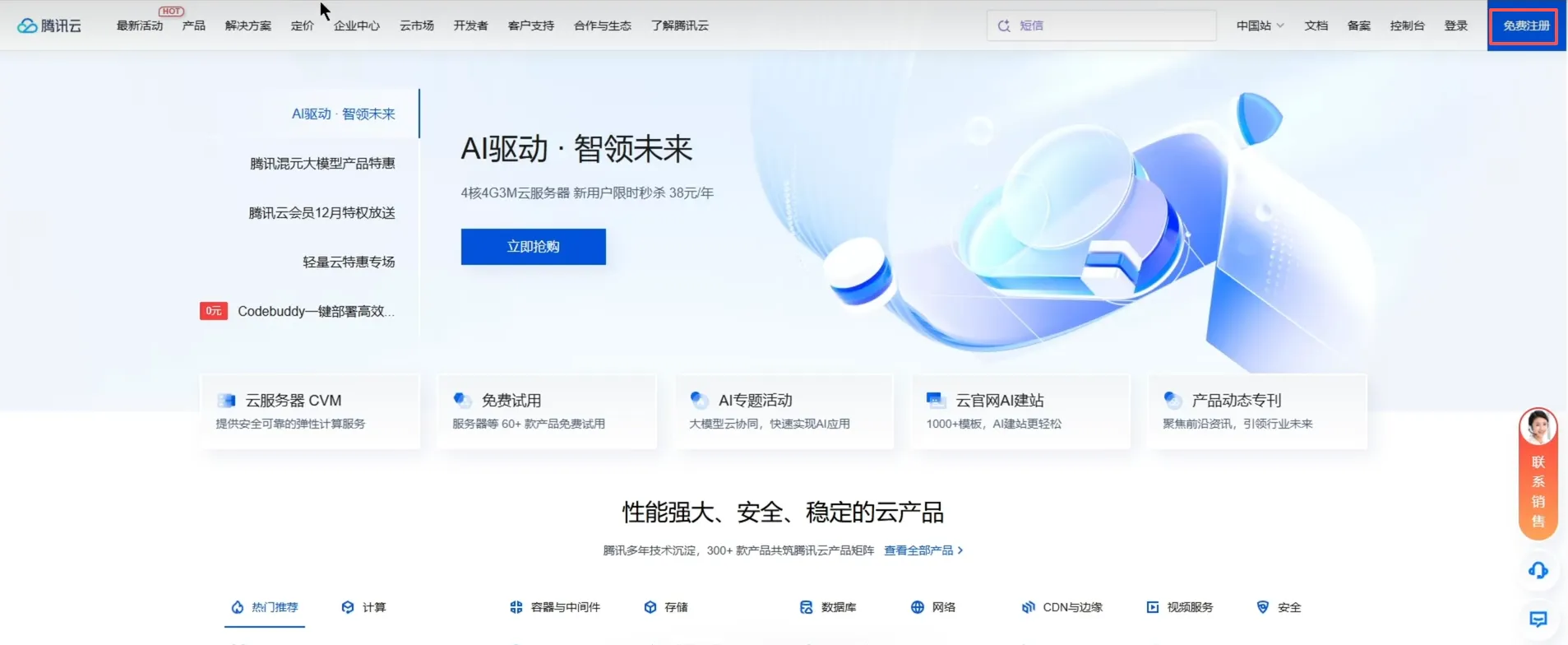Expand the 中国站 region dropdown
Screen dimensions: 1568x645
[1260, 26]
